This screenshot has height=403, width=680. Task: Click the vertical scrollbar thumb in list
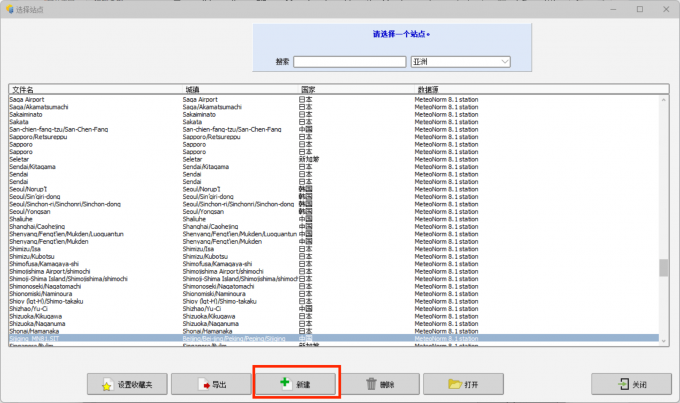pos(663,268)
